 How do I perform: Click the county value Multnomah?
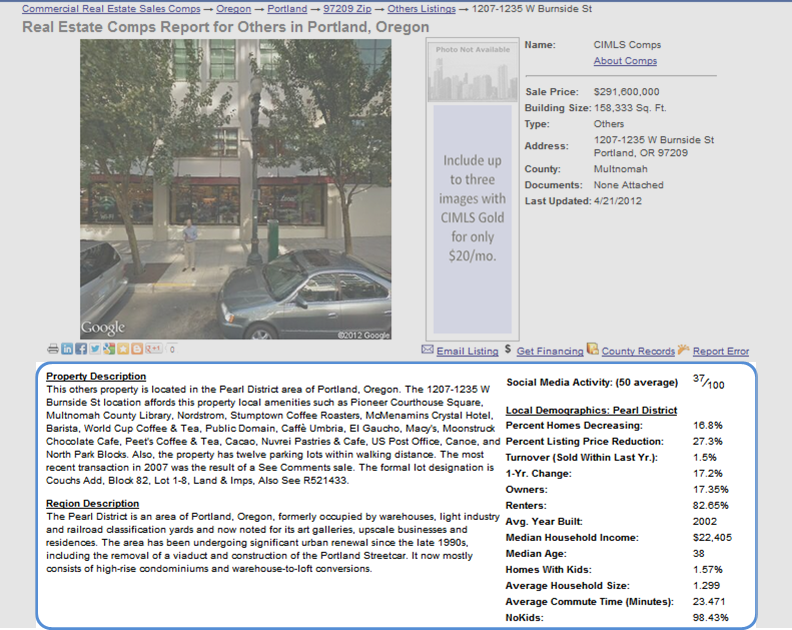coord(620,169)
